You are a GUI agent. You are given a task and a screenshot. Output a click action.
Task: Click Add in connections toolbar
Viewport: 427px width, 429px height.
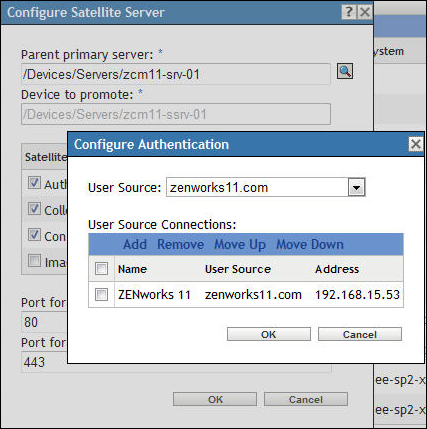135,244
